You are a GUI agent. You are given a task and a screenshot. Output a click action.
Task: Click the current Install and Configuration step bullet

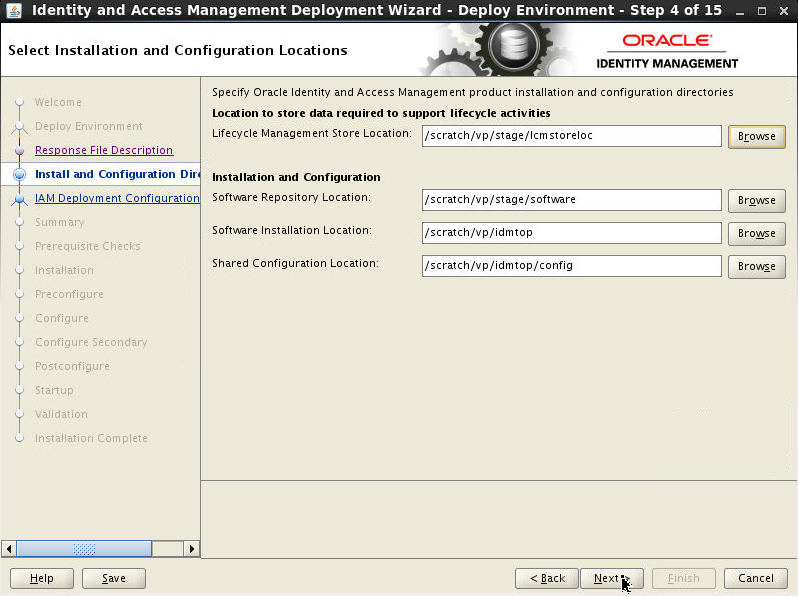pos(19,175)
